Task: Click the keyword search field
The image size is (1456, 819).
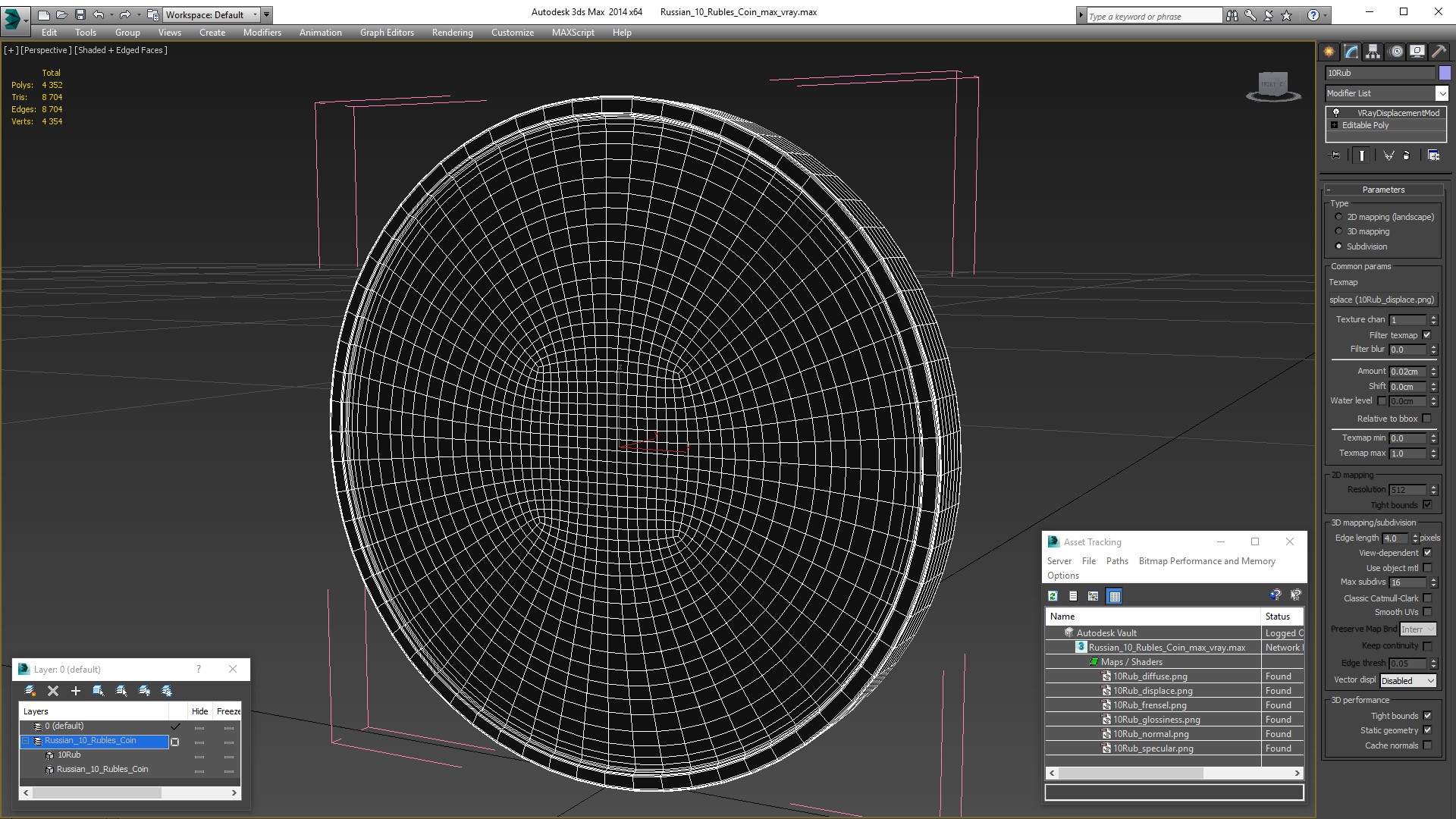Action: coord(1154,16)
